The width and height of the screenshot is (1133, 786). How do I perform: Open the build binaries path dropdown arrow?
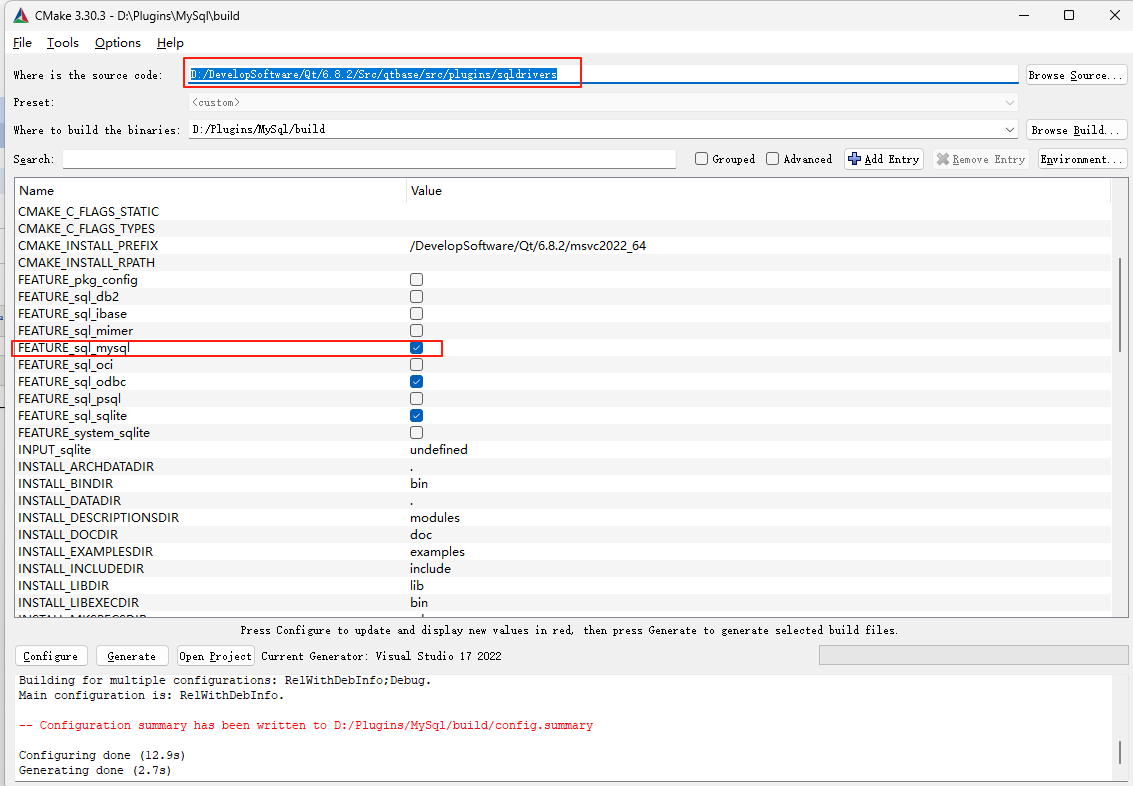click(x=1009, y=130)
